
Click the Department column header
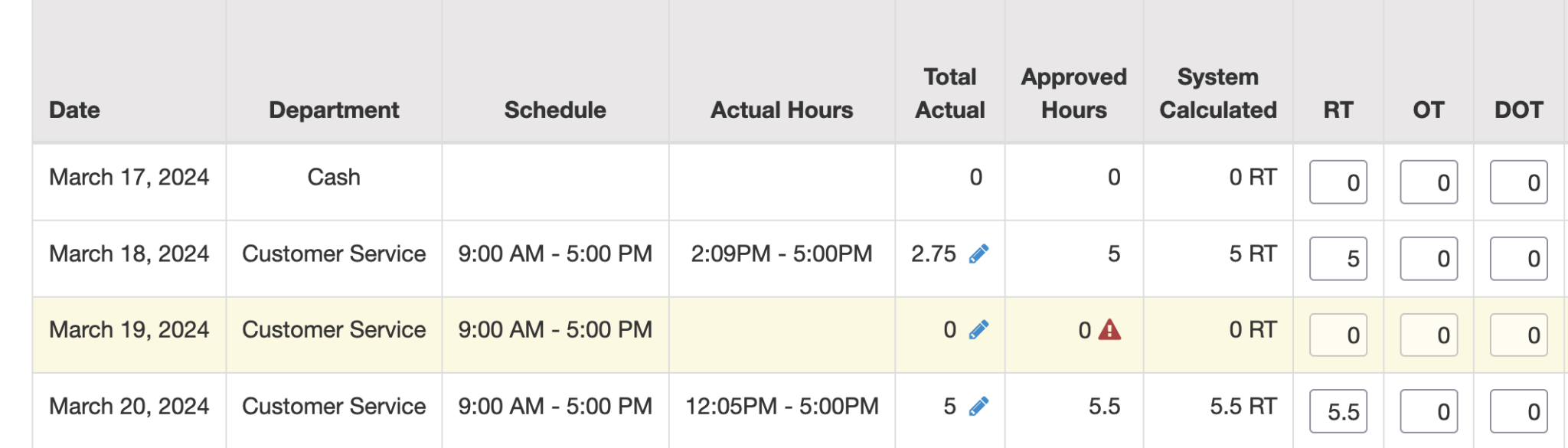(334, 110)
